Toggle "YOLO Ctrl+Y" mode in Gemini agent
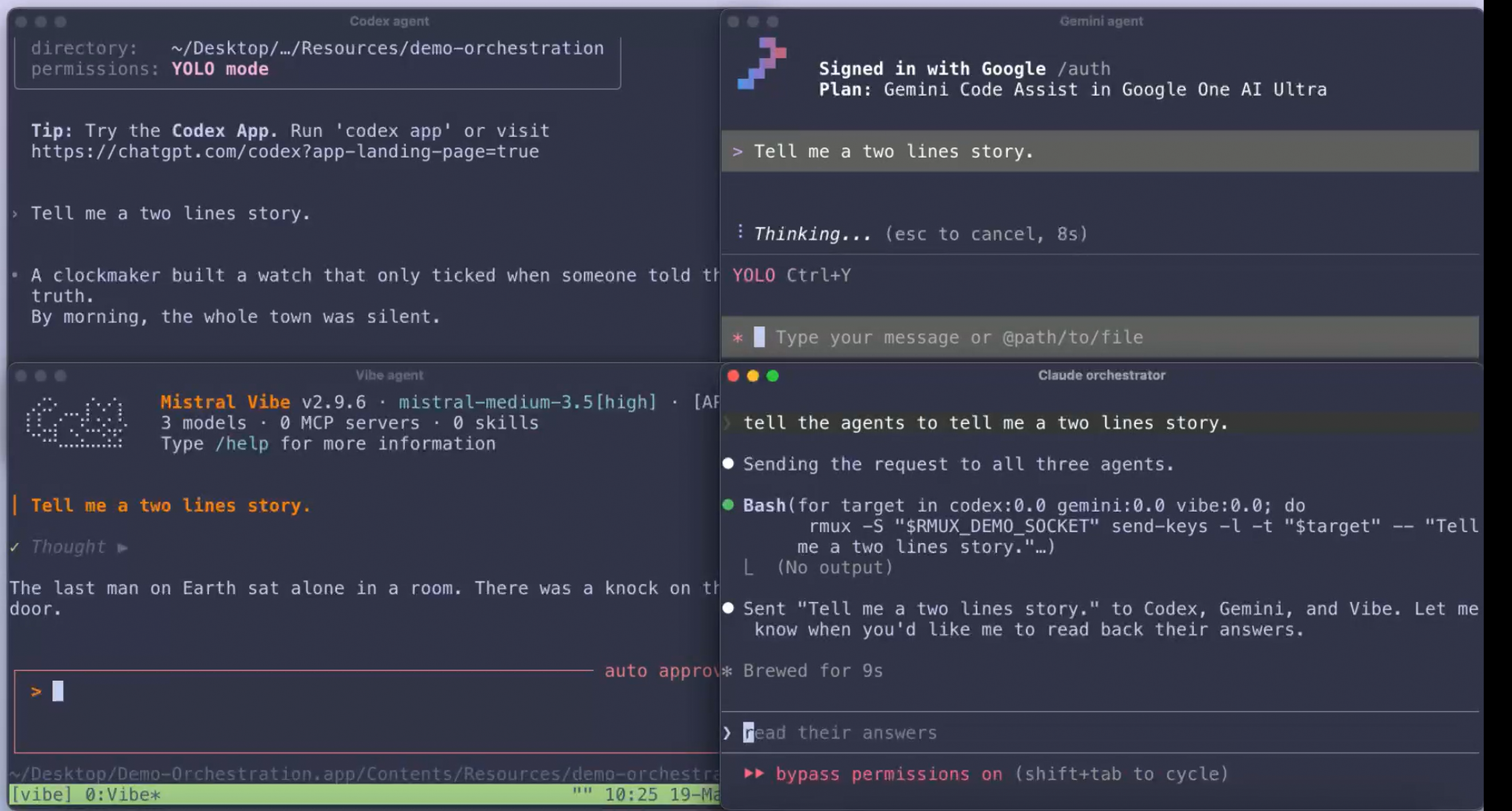Viewport: 1512px width, 811px height. click(x=792, y=275)
